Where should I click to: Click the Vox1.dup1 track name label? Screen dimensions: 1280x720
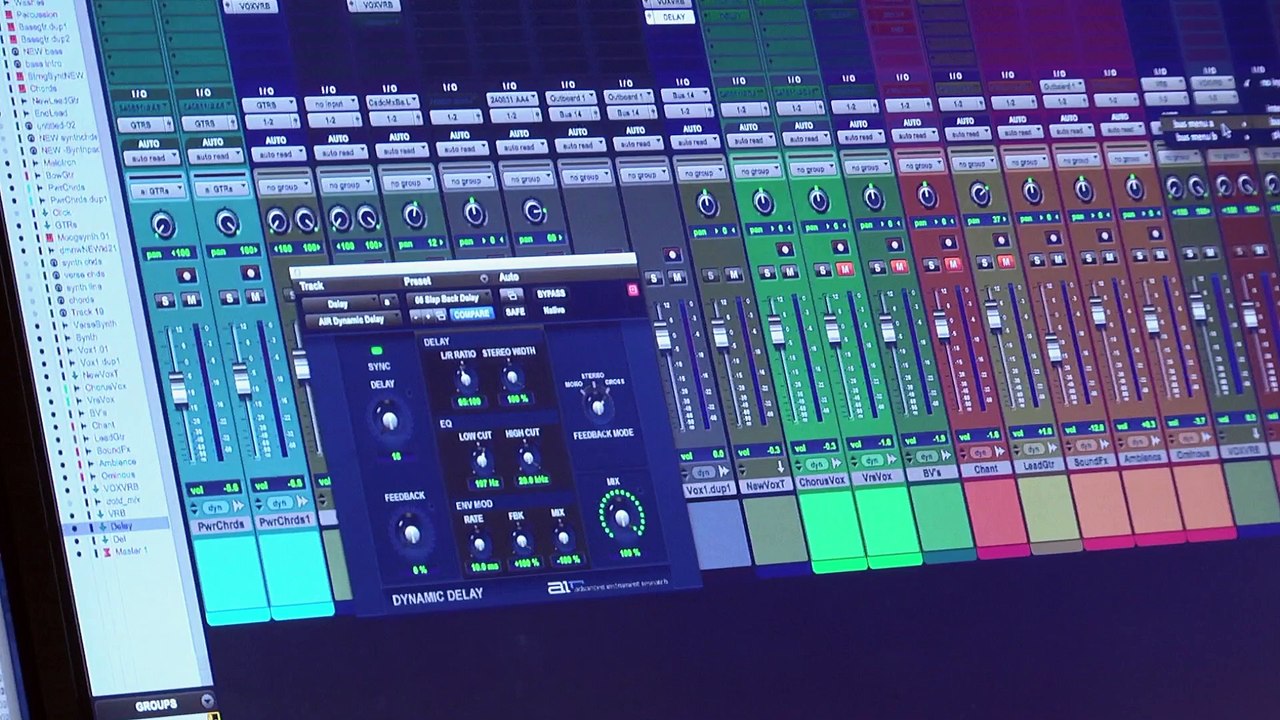pos(709,490)
